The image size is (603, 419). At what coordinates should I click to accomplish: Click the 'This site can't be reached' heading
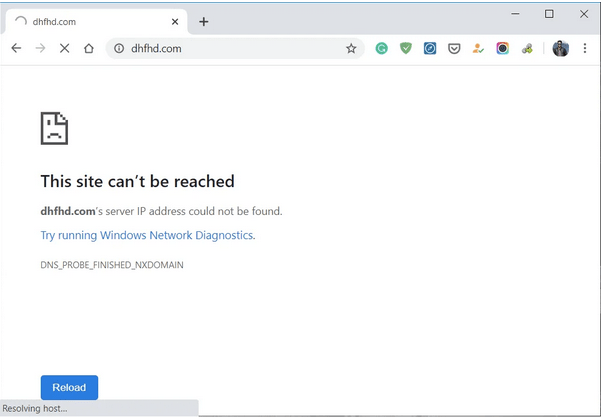137,181
